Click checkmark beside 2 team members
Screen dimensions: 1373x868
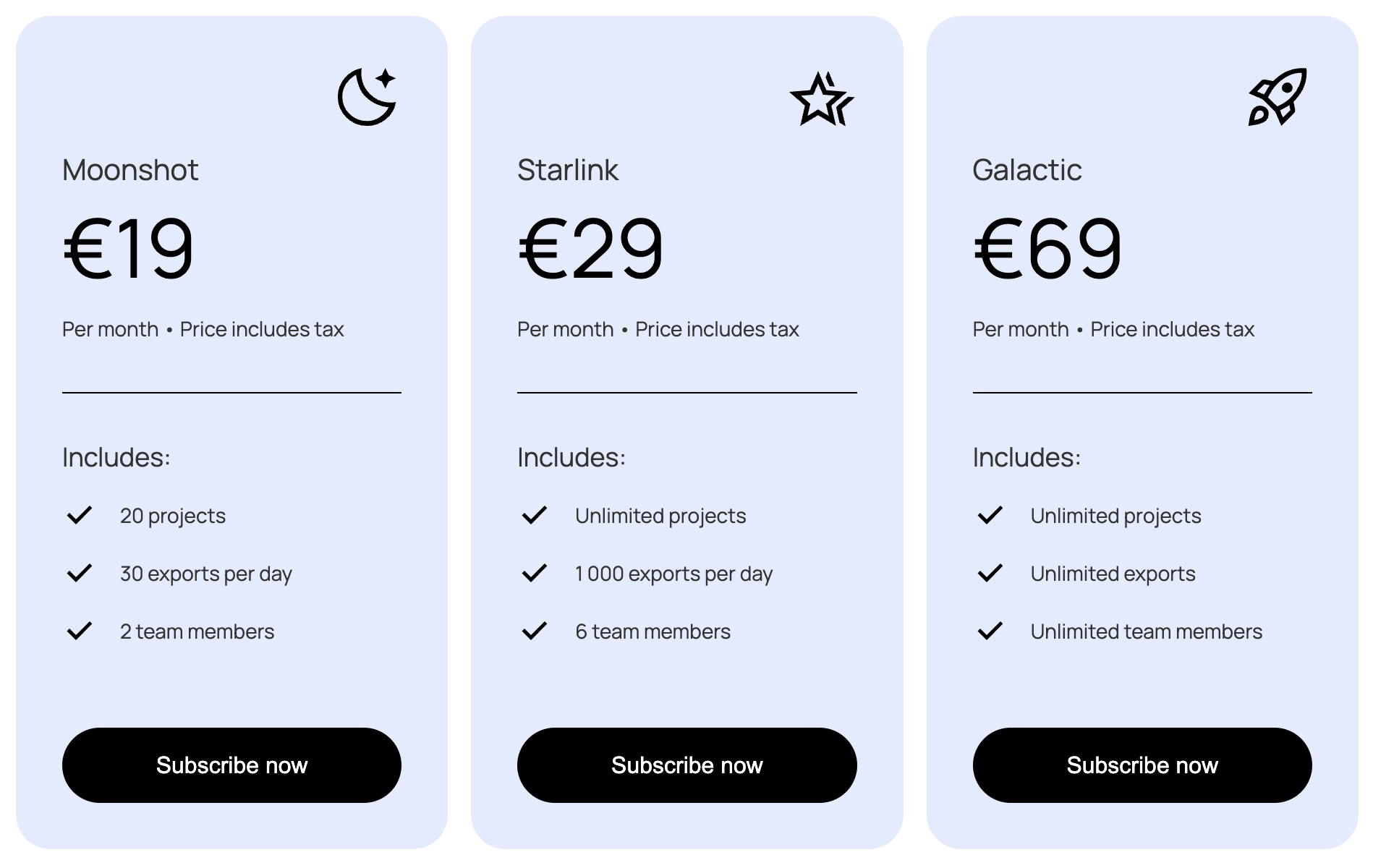[80, 631]
